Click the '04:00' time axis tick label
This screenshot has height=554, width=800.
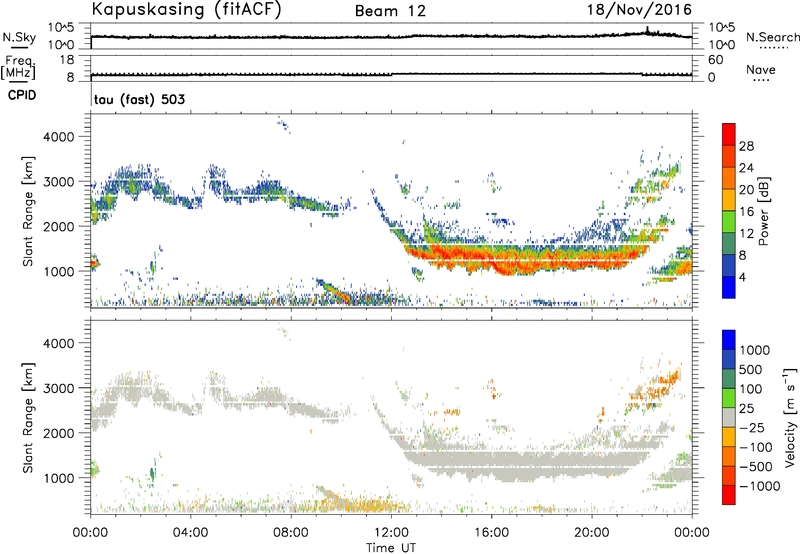pyautogui.click(x=191, y=533)
